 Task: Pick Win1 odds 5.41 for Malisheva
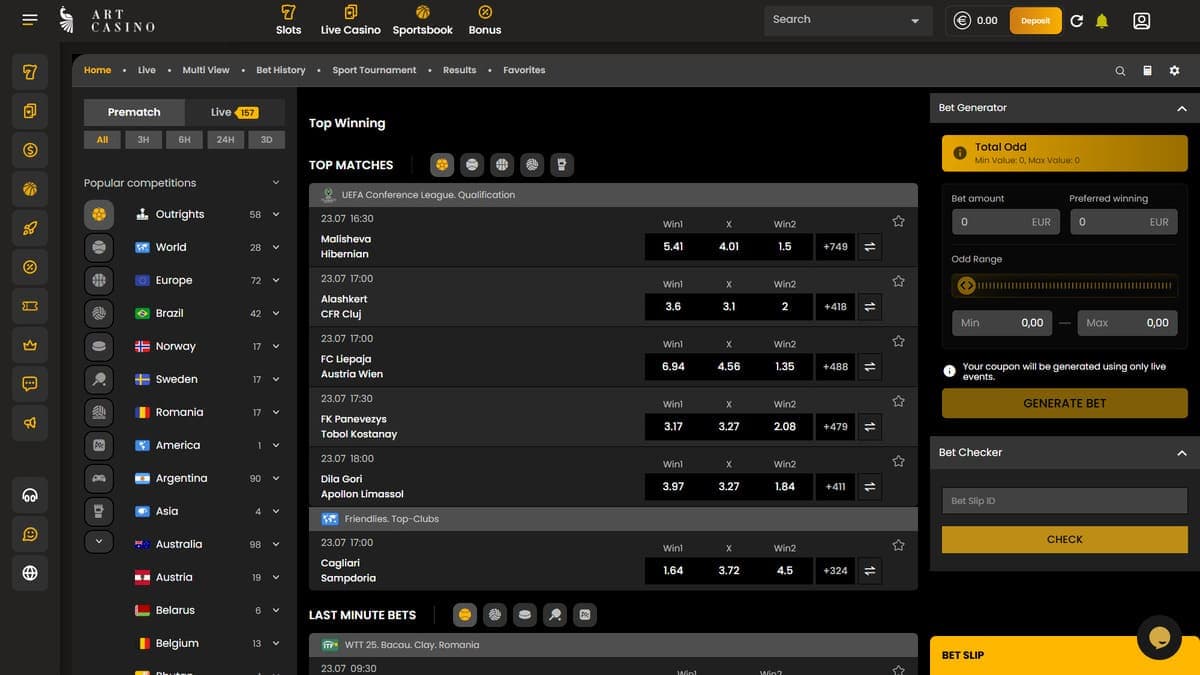673,246
